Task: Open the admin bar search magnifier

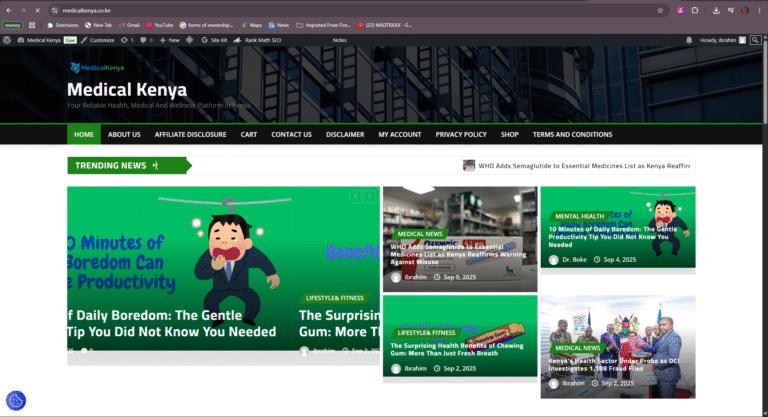Action: [755, 40]
